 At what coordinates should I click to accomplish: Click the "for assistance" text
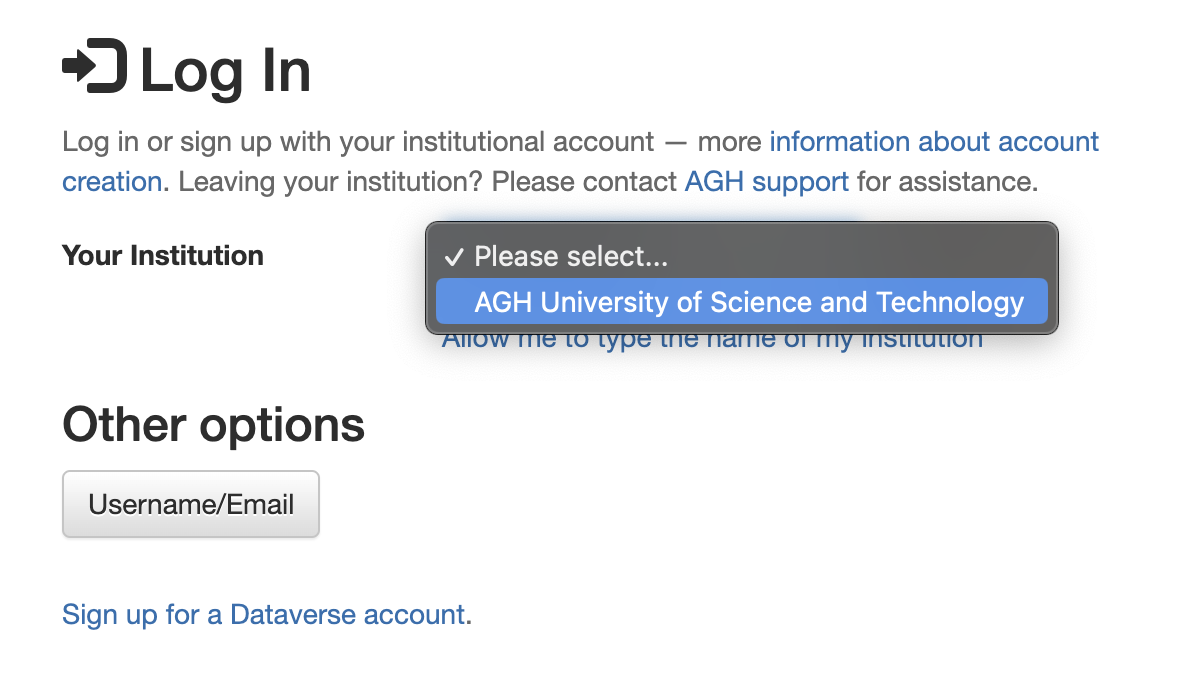click(947, 182)
